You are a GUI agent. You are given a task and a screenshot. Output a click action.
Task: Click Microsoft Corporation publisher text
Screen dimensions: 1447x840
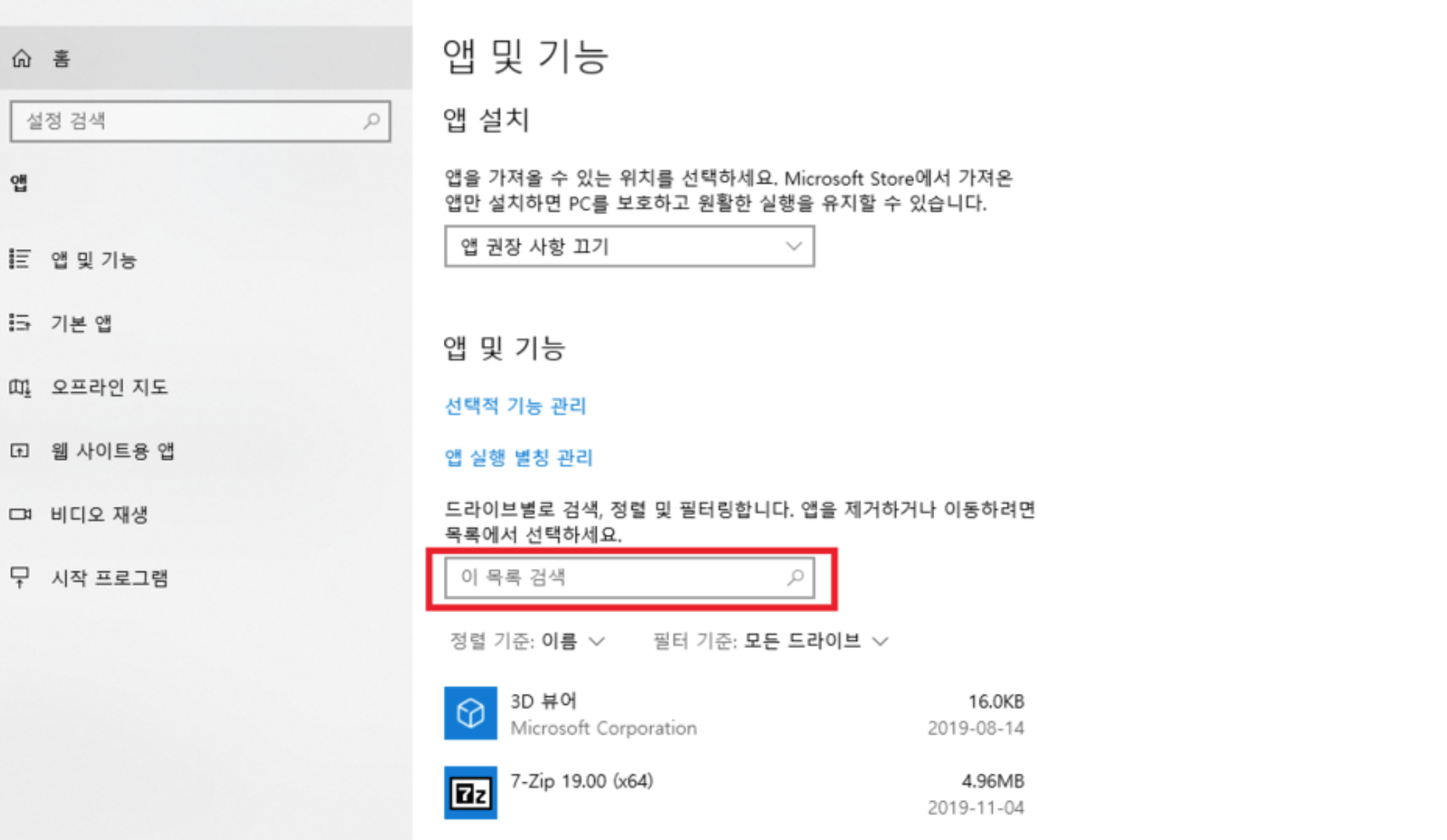click(604, 728)
